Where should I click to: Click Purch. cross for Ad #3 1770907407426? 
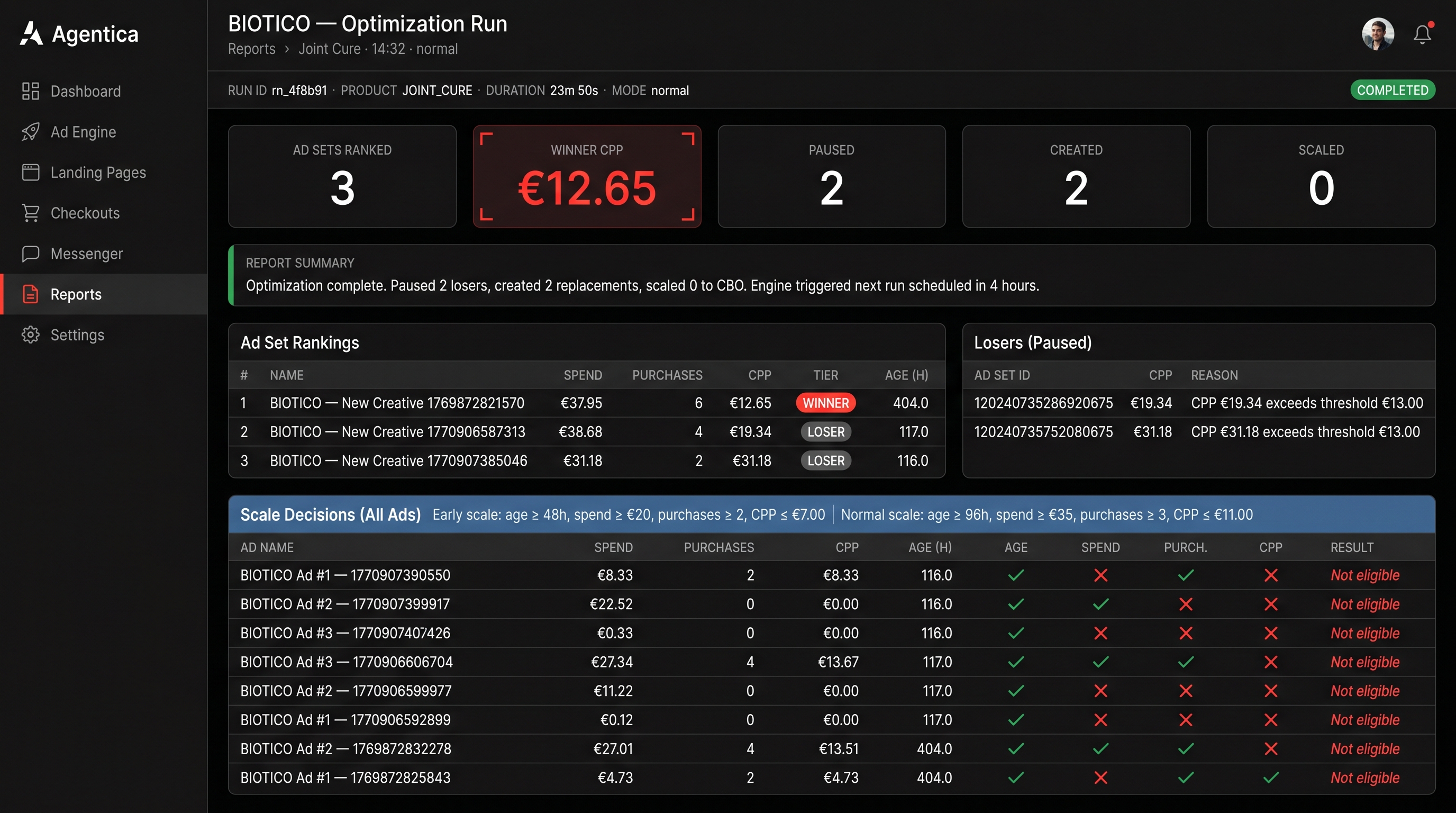tap(1186, 633)
